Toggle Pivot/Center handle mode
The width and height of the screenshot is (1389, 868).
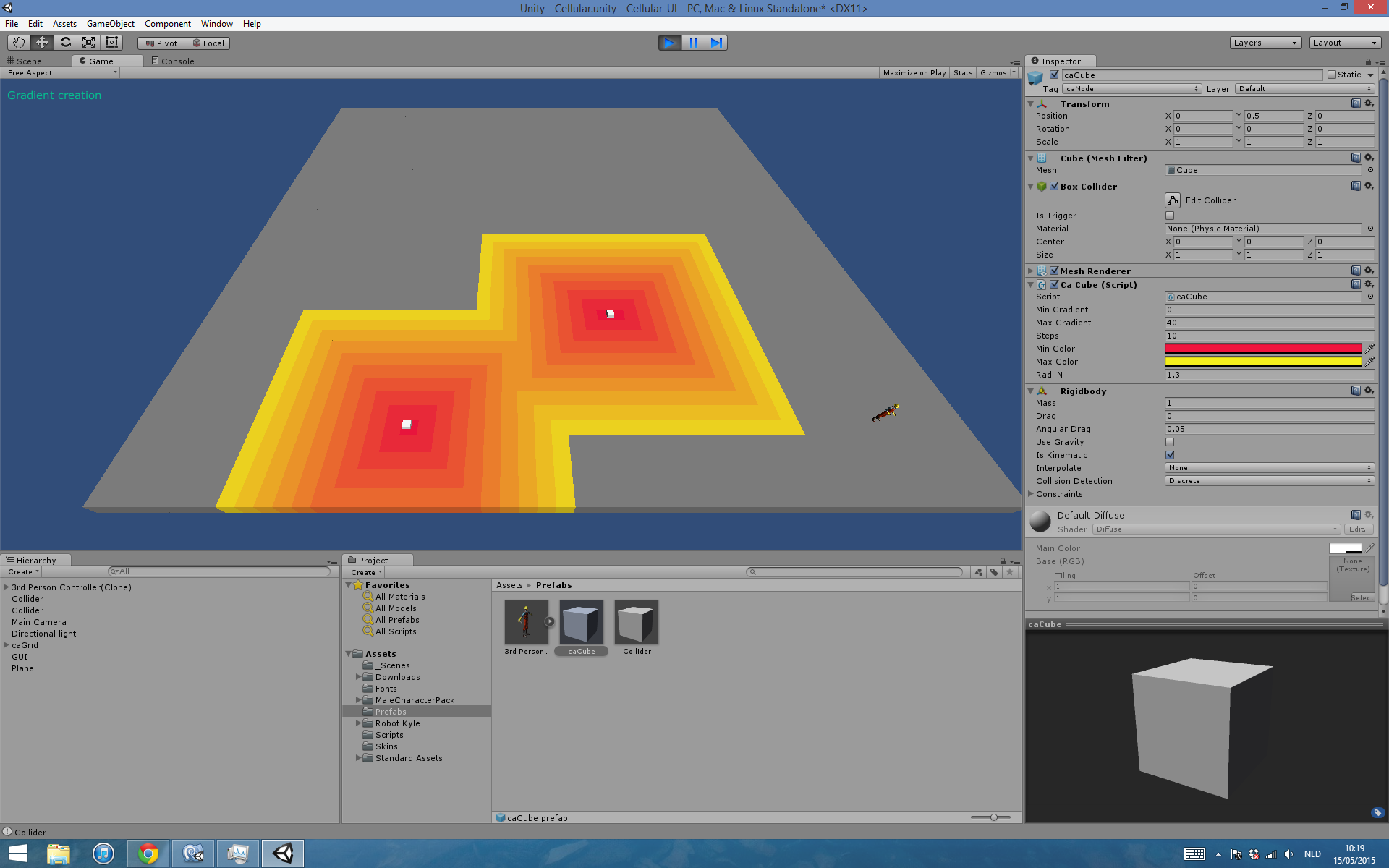[x=161, y=43]
